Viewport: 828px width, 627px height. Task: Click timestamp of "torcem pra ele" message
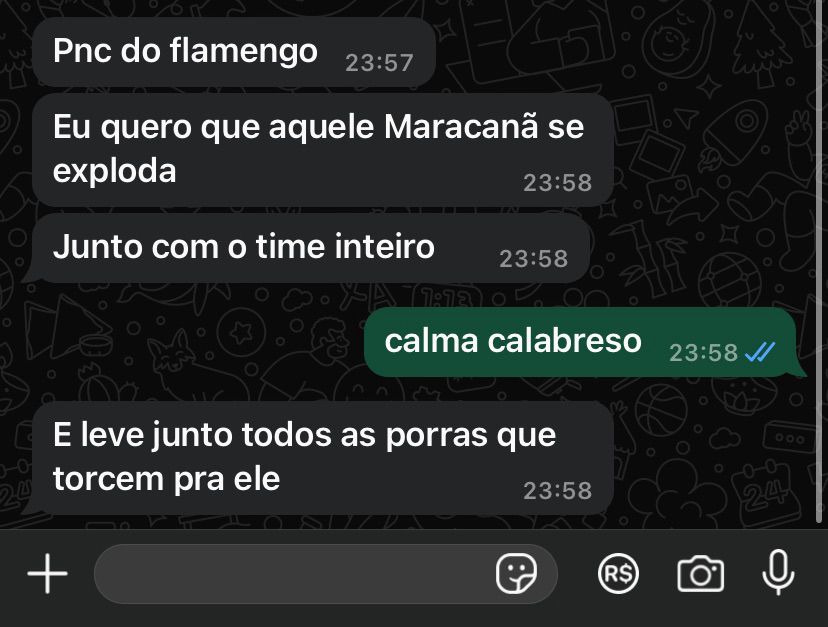pos(558,491)
